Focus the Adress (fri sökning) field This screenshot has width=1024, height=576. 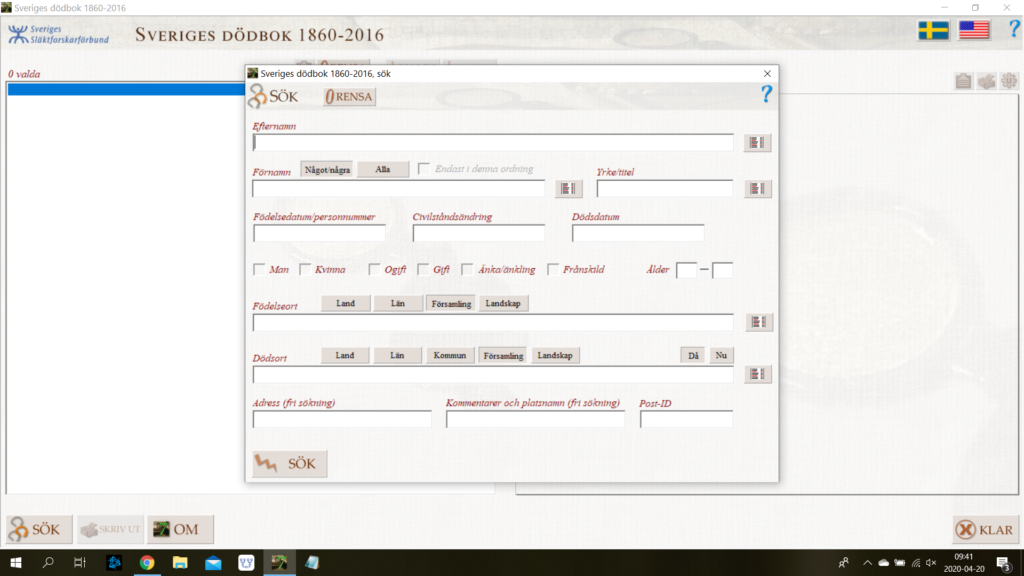[x=342, y=419]
